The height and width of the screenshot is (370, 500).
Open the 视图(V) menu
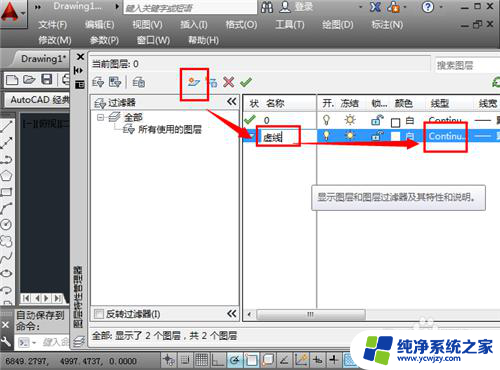point(147,25)
